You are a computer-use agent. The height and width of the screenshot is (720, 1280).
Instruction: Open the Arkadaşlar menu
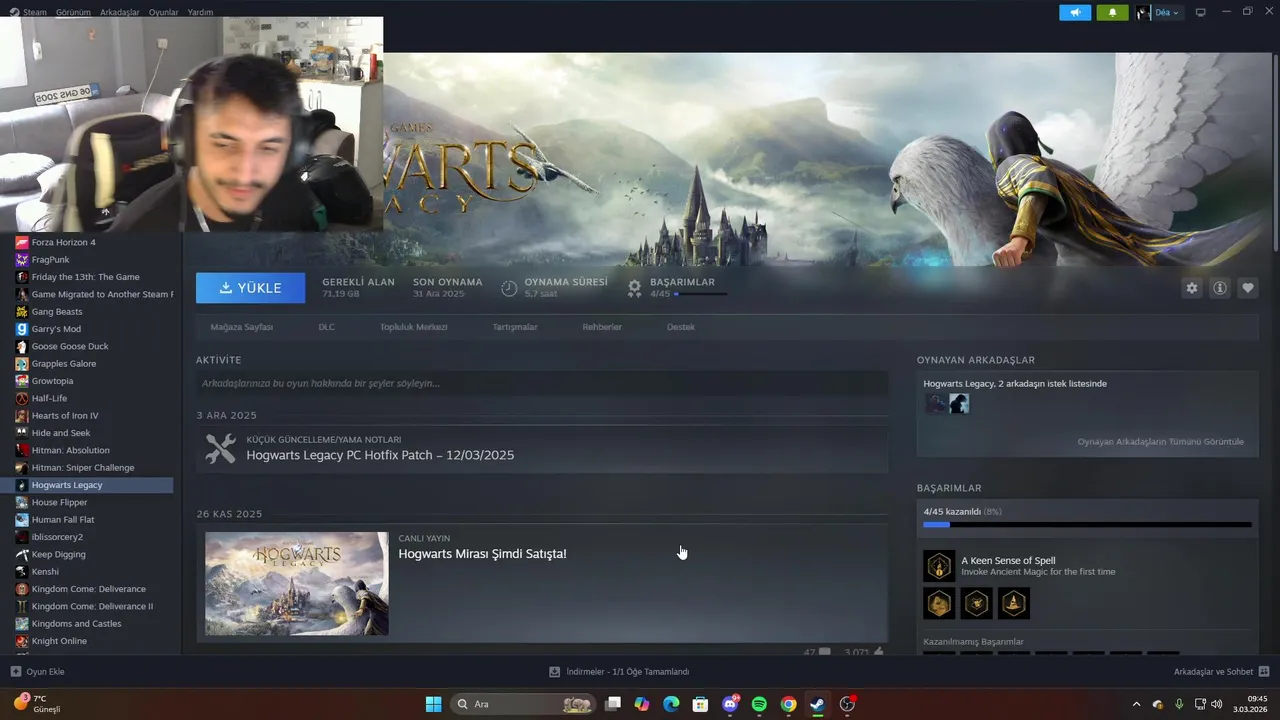click(120, 13)
